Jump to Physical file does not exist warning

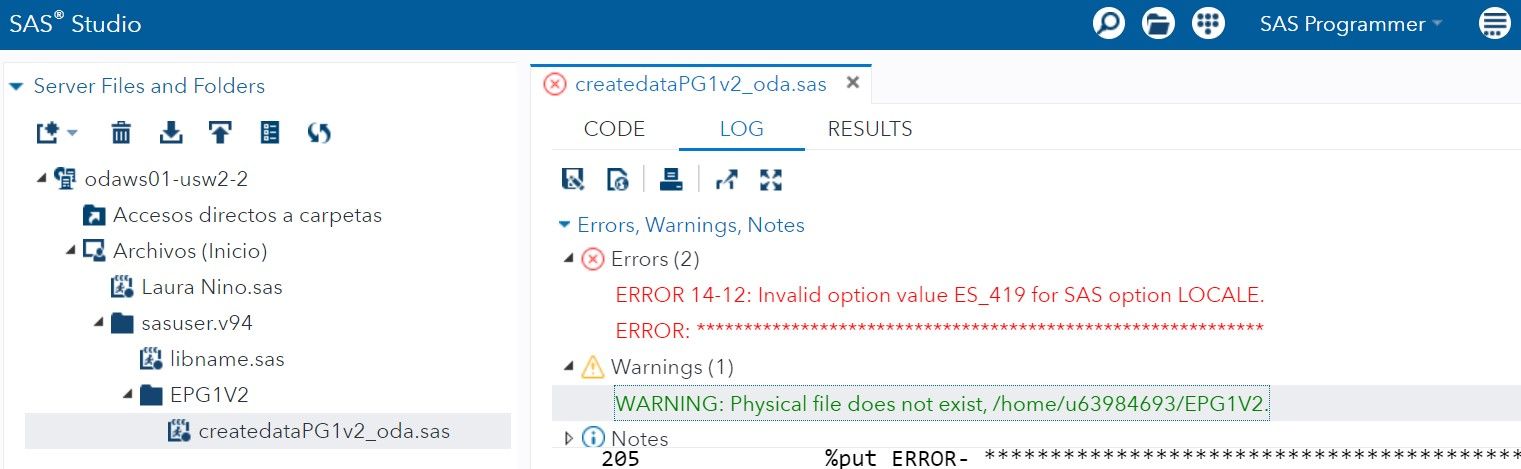coord(942,404)
